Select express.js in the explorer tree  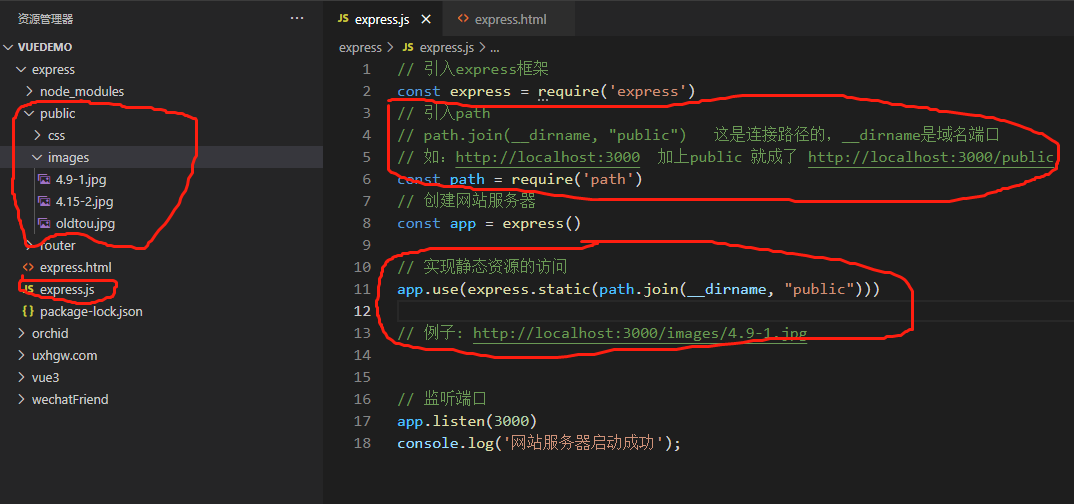coord(67,290)
